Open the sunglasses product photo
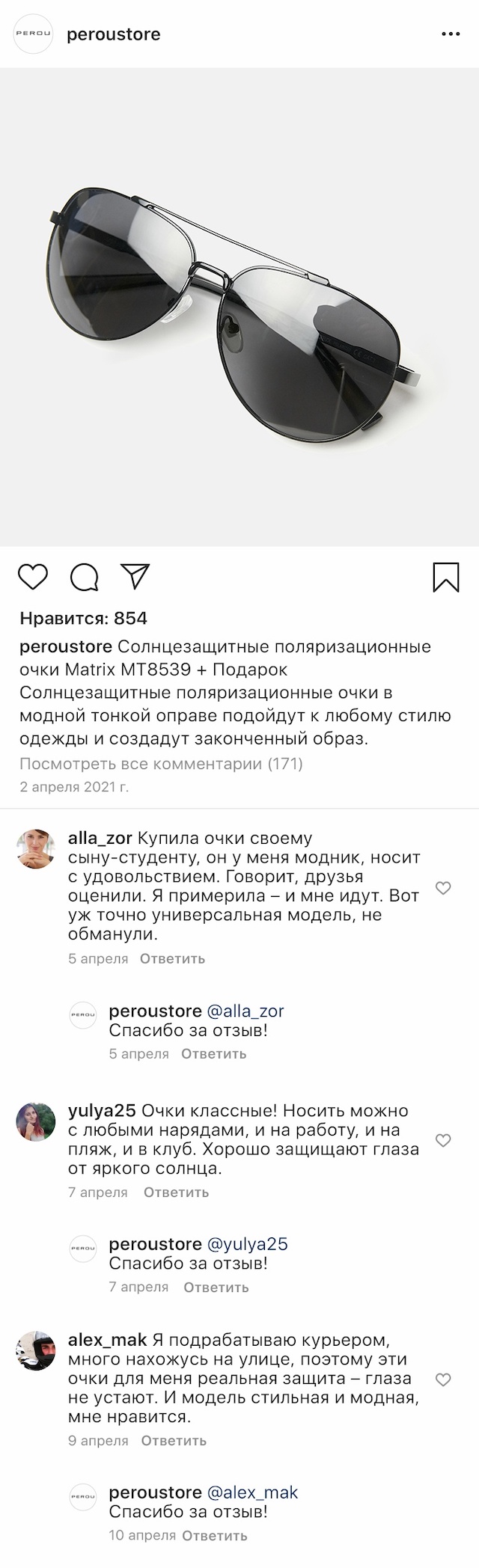Screen dimensions: 479x1568 [x=239, y=307]
